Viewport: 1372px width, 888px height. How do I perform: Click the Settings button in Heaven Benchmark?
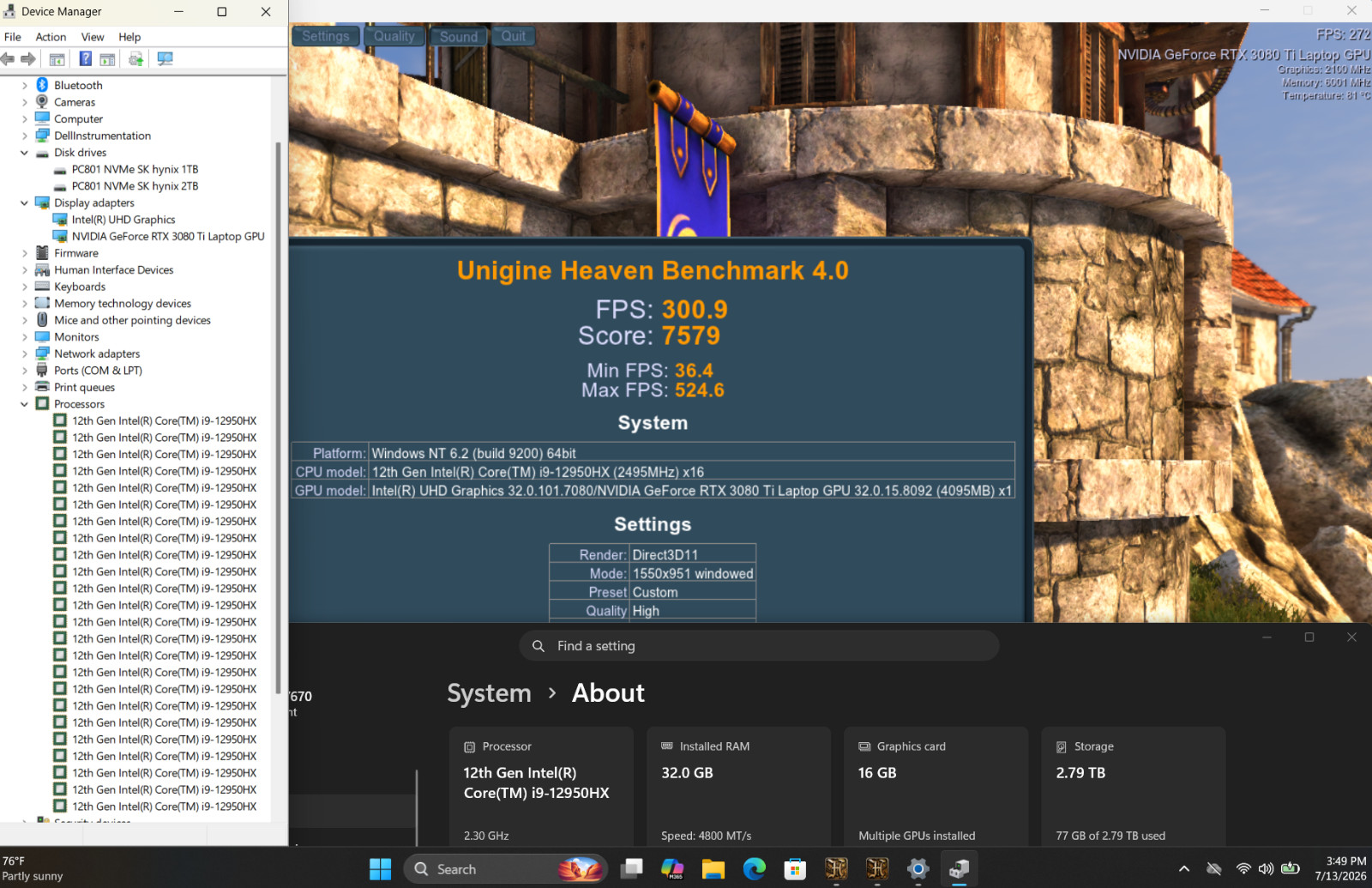pyautogui.click(x=326, y=36)
